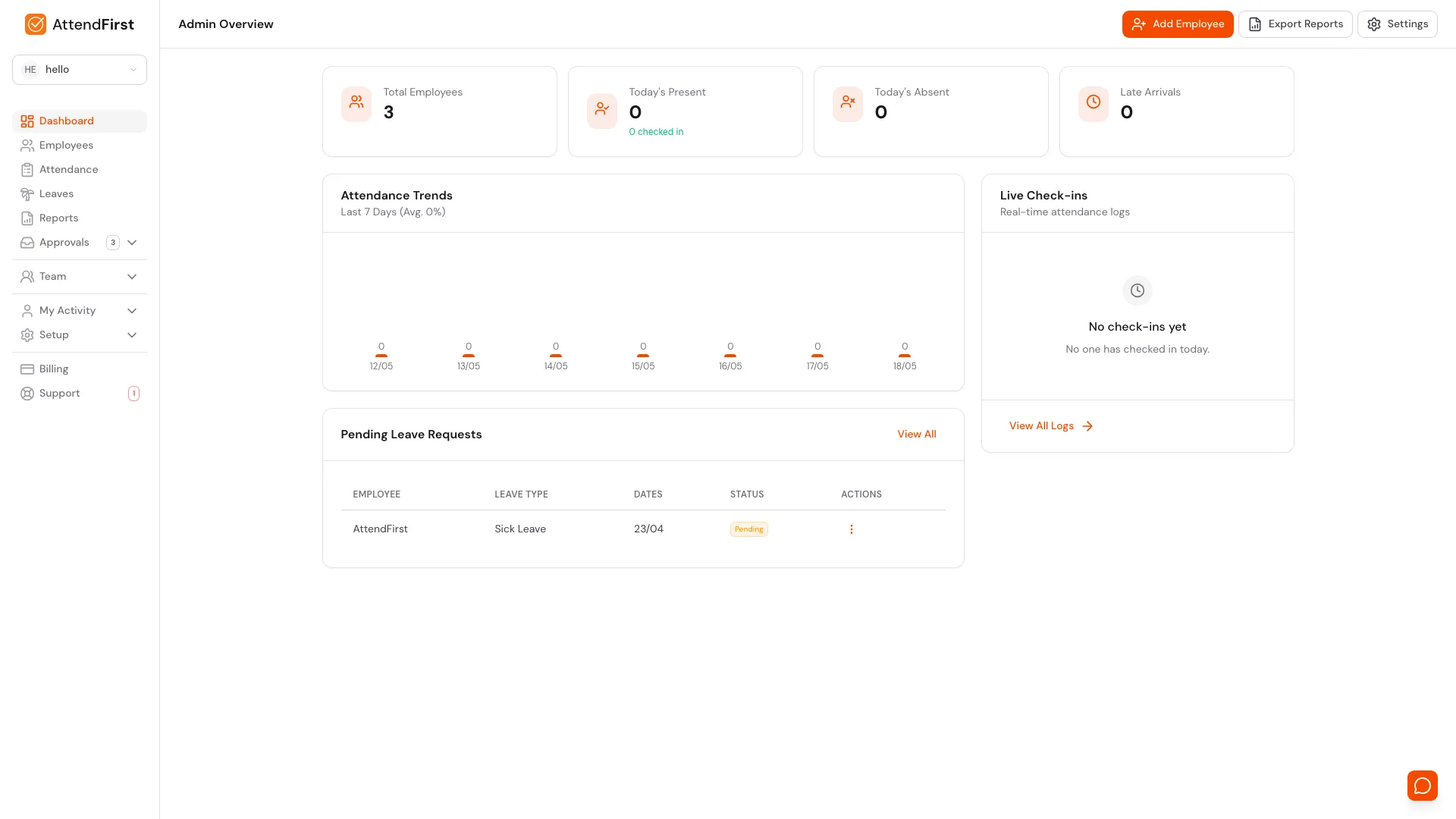The image size is (1456, 819).
Task: Open the chat widget button
Action: click(1423, 786)
